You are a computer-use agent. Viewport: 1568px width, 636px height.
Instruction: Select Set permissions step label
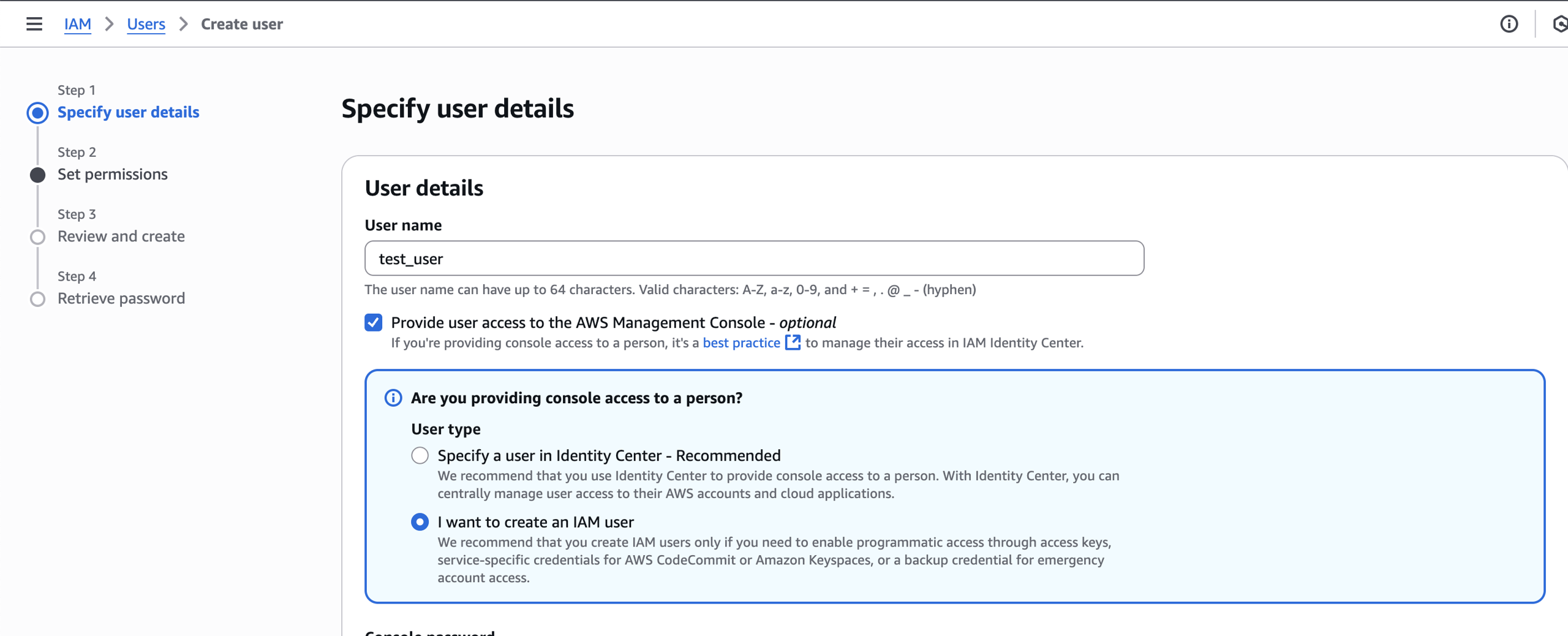tap(113, 174)
